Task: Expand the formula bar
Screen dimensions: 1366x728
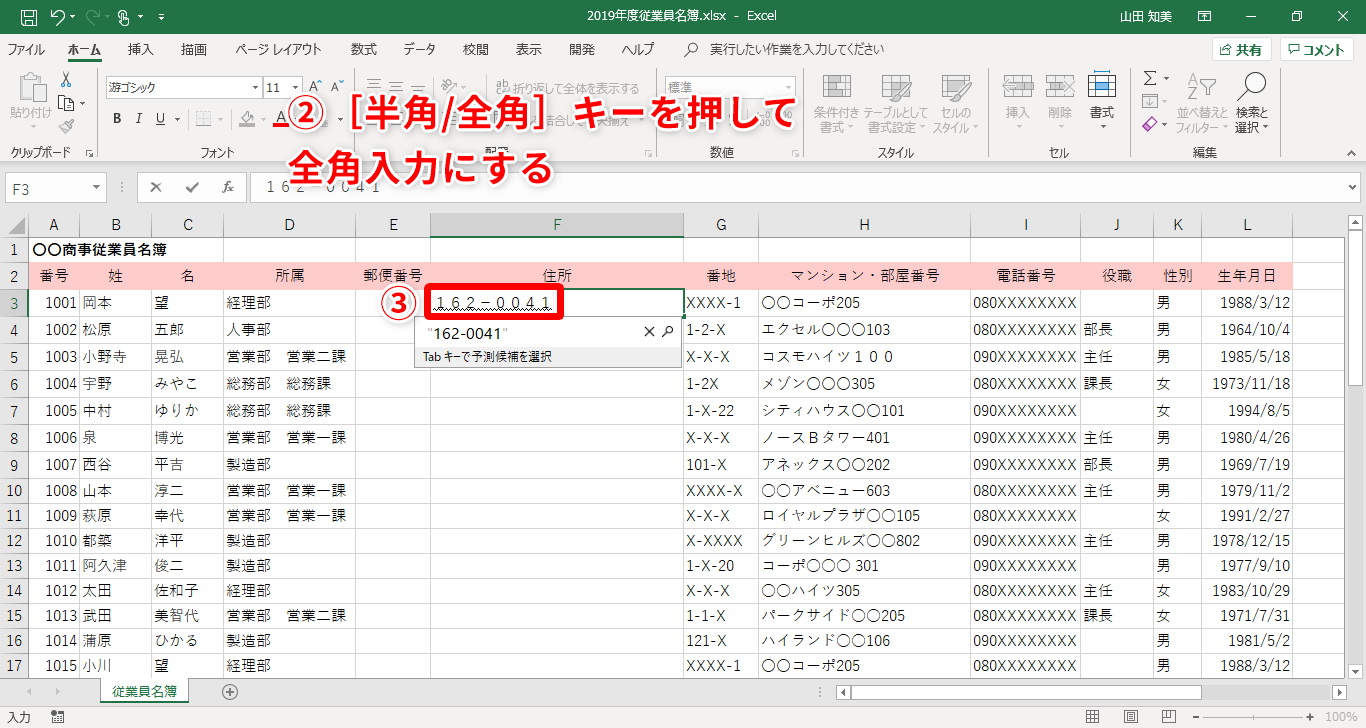Action: pos(1353,187)
